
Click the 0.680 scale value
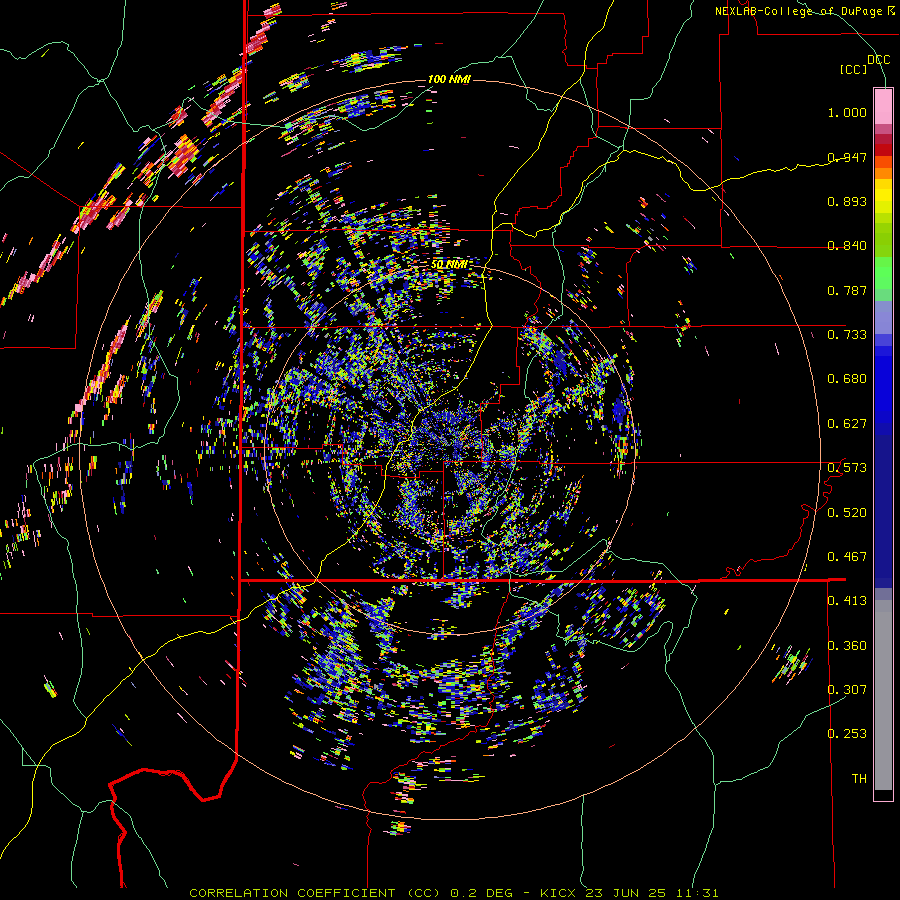pyautogui.click(x=847, y=379)
